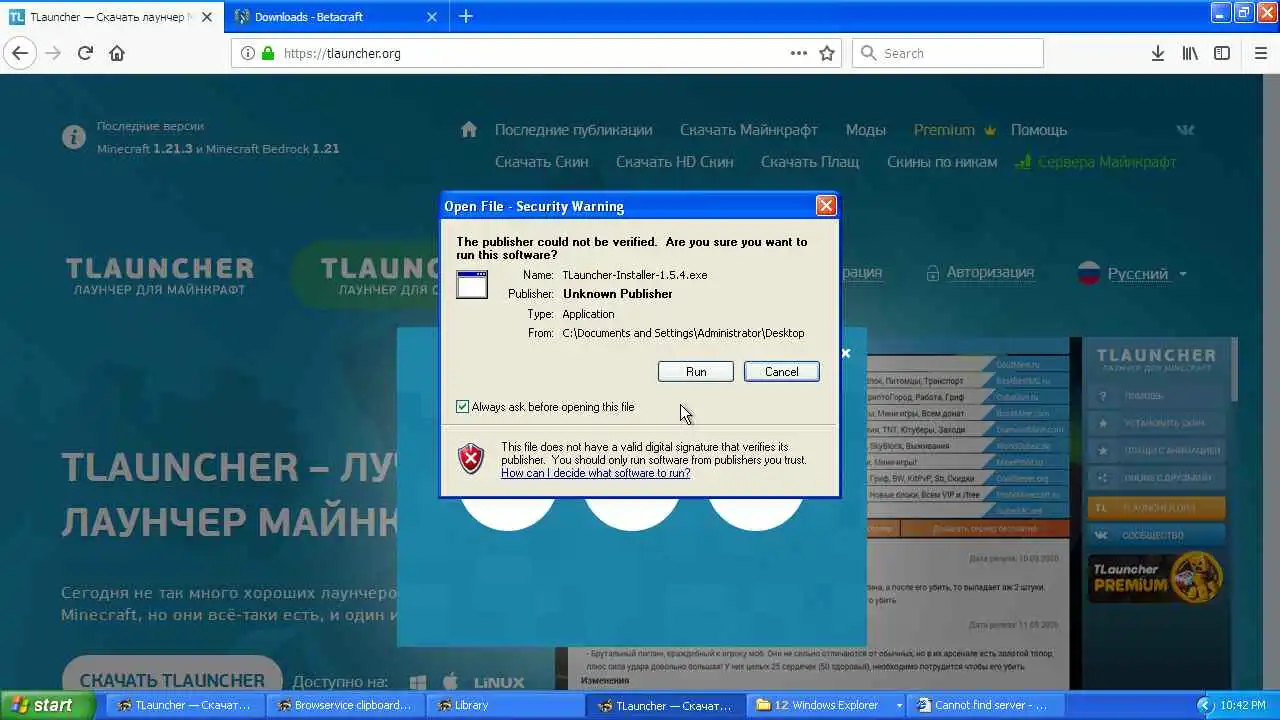Click the TLauncher PREMIUM banner in preview
1280x720 pixels.
pos(1156,577)
